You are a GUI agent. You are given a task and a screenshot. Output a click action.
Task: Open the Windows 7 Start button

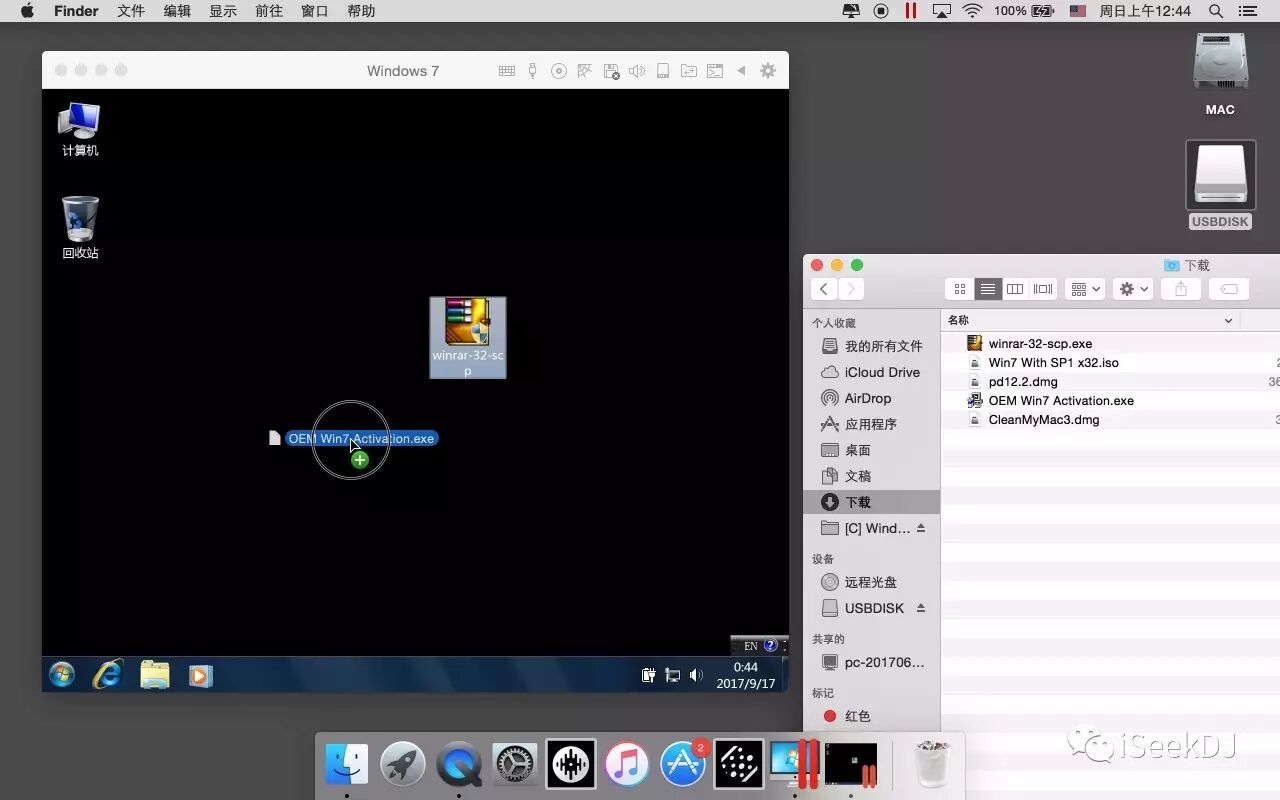(x=62, y=675)
